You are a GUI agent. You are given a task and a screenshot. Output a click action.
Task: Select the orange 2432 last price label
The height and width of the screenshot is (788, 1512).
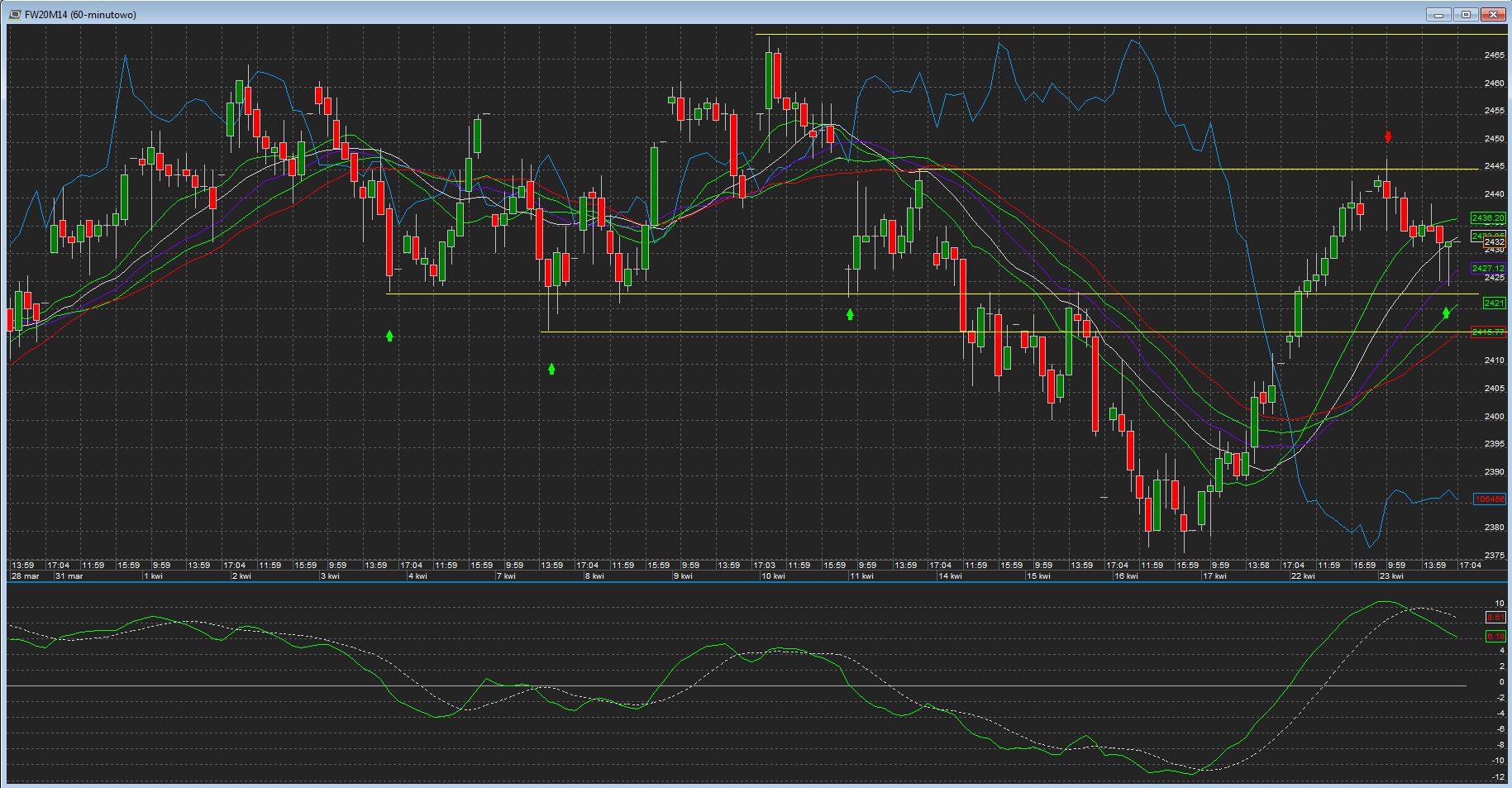point(1493,242)
